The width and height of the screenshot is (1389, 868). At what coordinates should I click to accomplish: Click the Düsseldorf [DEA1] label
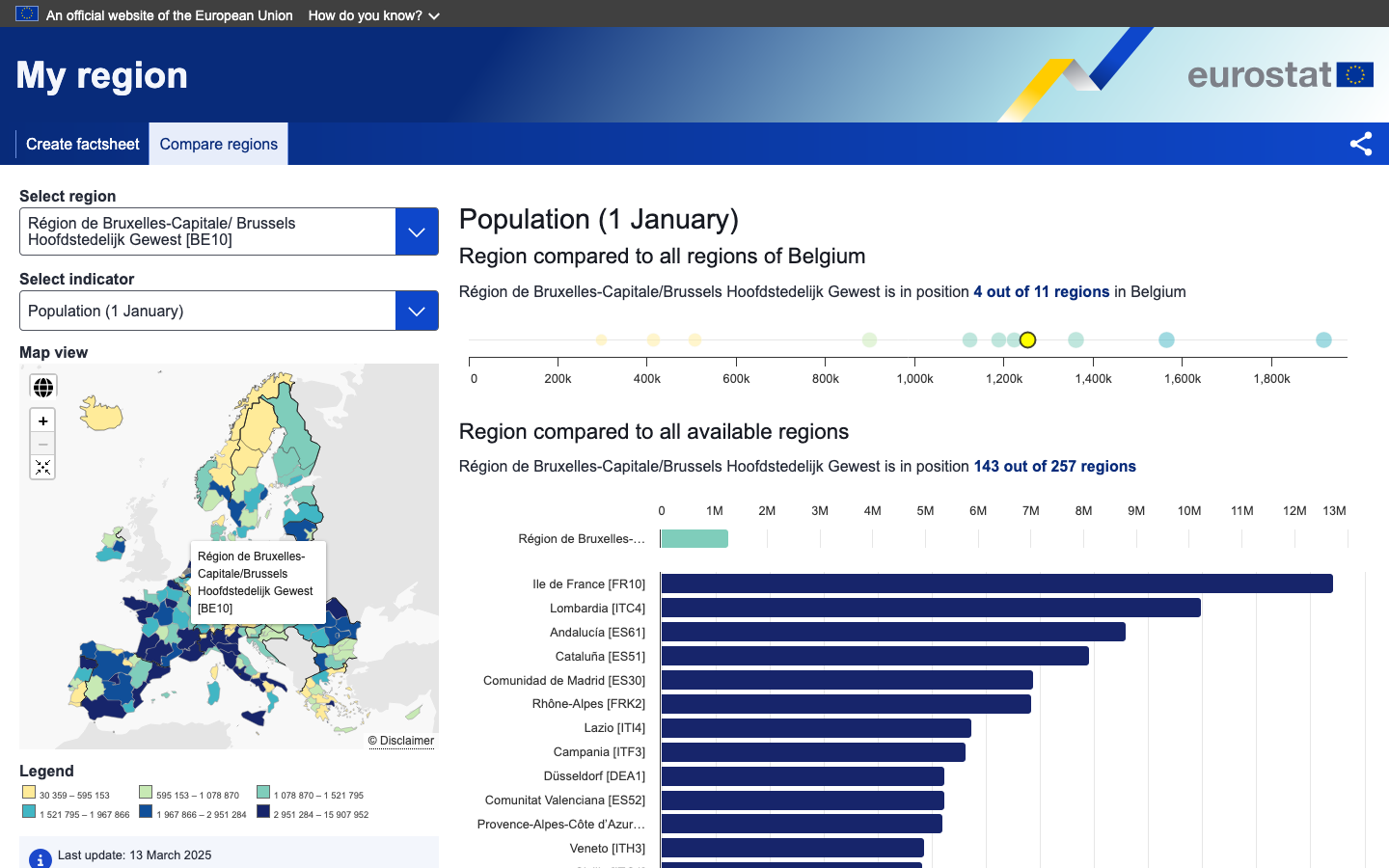pos(594,776)
